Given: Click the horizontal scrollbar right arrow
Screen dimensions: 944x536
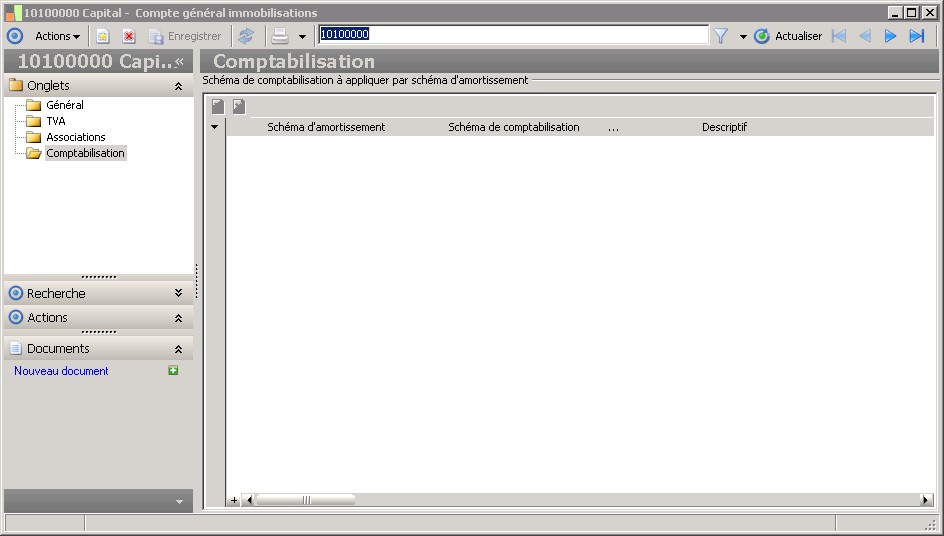Looking at the screenshot, I should pyautogui.click(x=926, y=500).
